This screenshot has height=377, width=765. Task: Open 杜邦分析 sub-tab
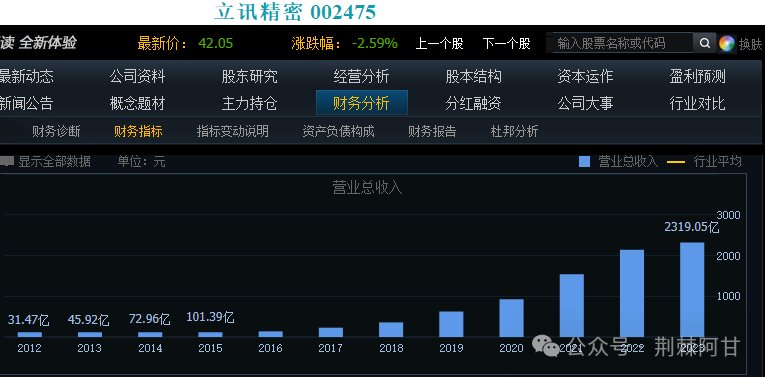(514, 131)
